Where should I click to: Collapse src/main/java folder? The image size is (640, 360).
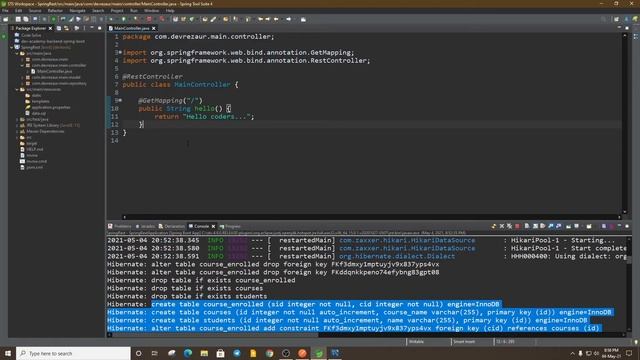(17, 53)
